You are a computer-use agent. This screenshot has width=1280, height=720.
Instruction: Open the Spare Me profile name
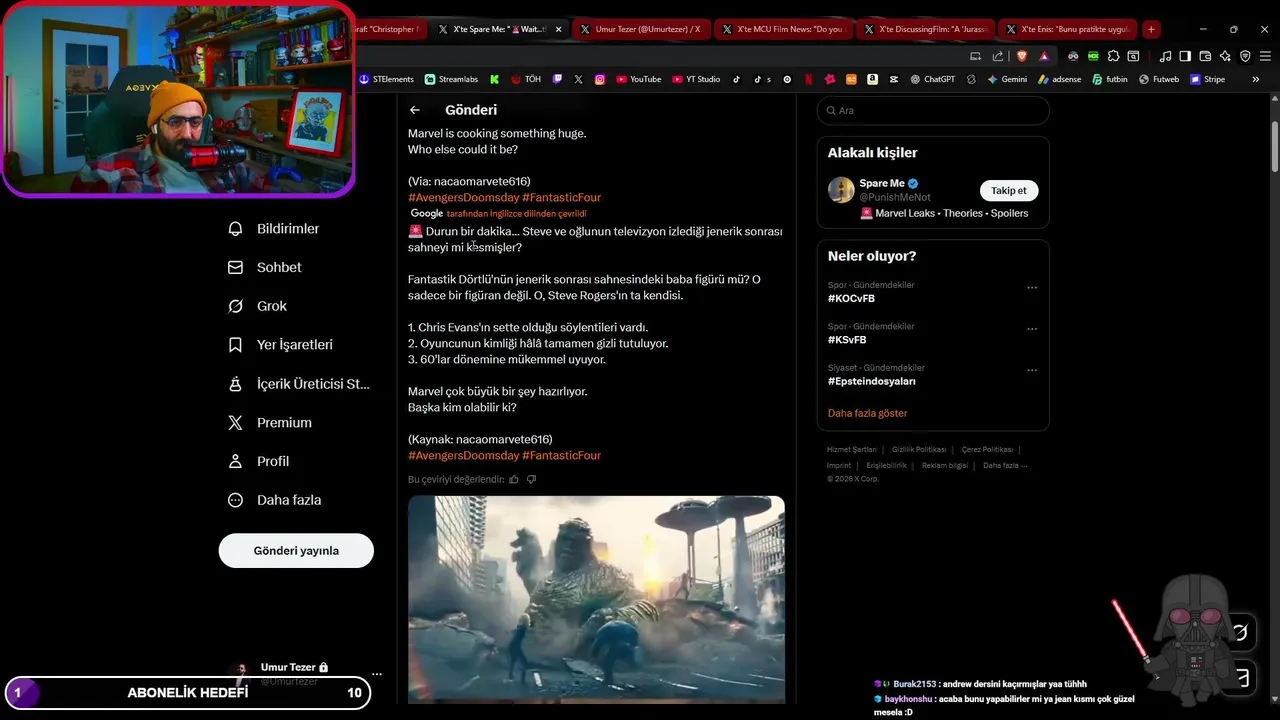(x=881, y=183)
